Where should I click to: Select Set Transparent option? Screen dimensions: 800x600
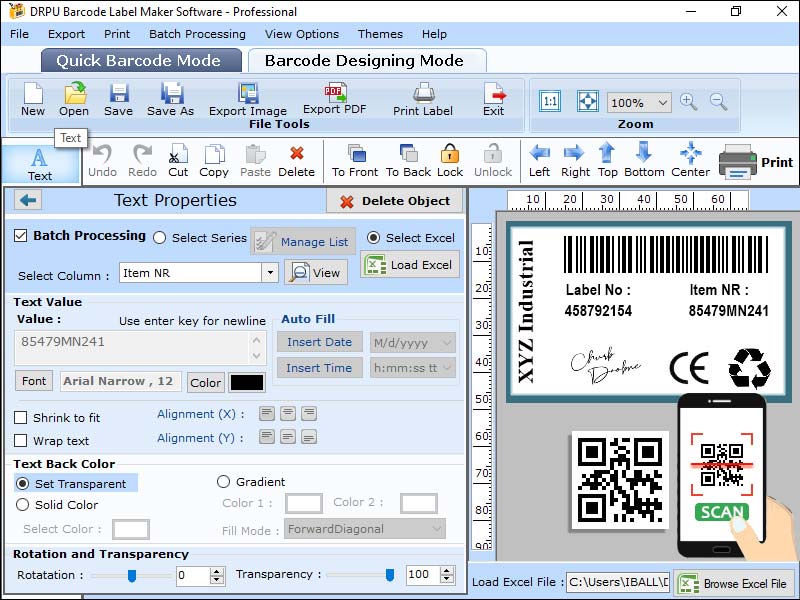coord(22,483)
